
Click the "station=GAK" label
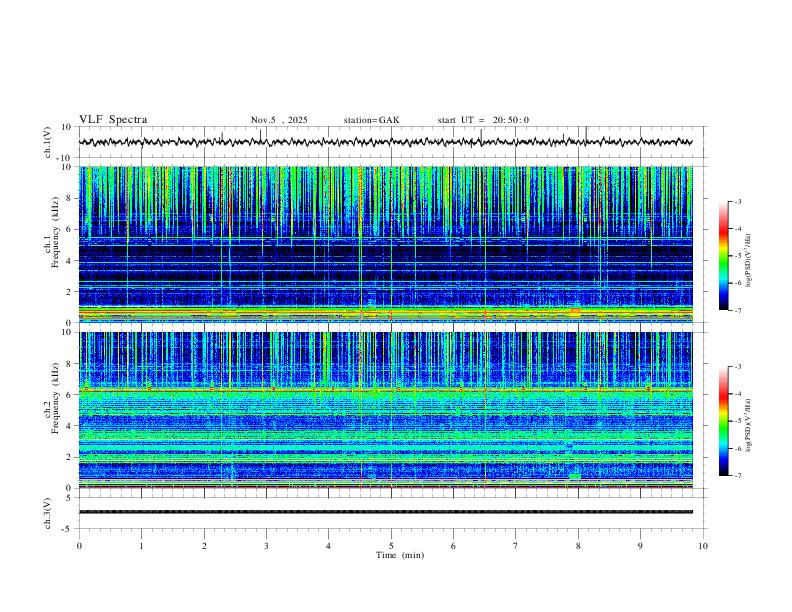click(x=371, y=120)
